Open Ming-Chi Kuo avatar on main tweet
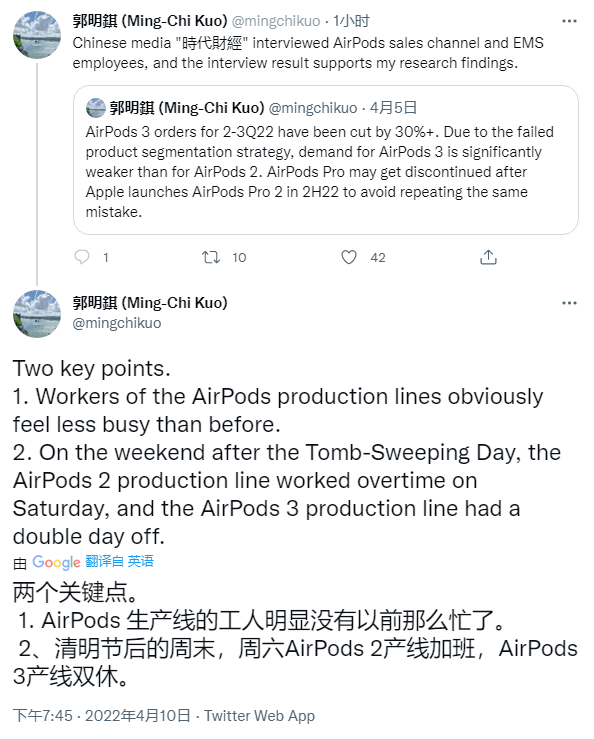This screenshot has height=739, width=594. pos(37,314)
